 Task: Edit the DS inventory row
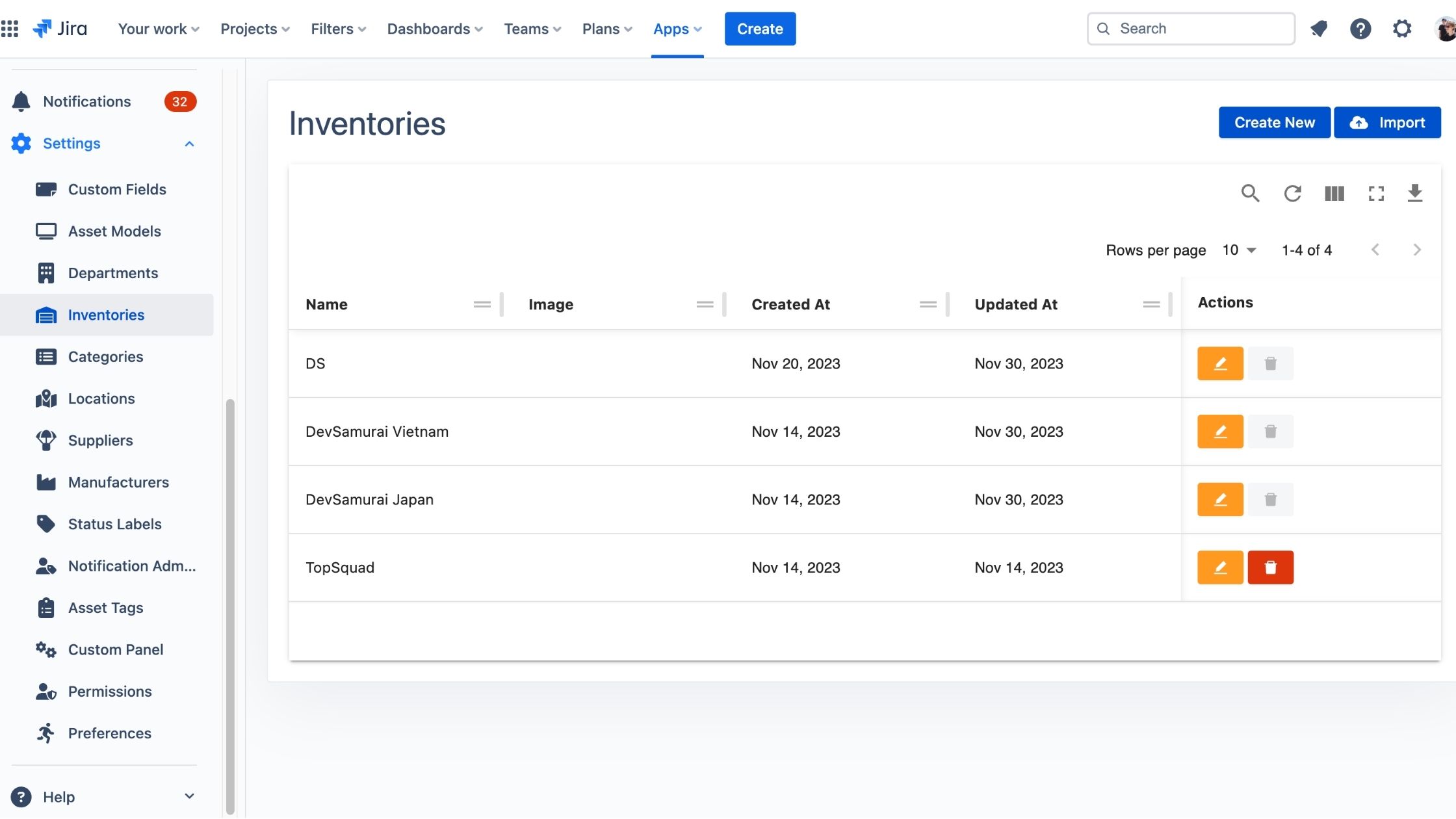1220,363
